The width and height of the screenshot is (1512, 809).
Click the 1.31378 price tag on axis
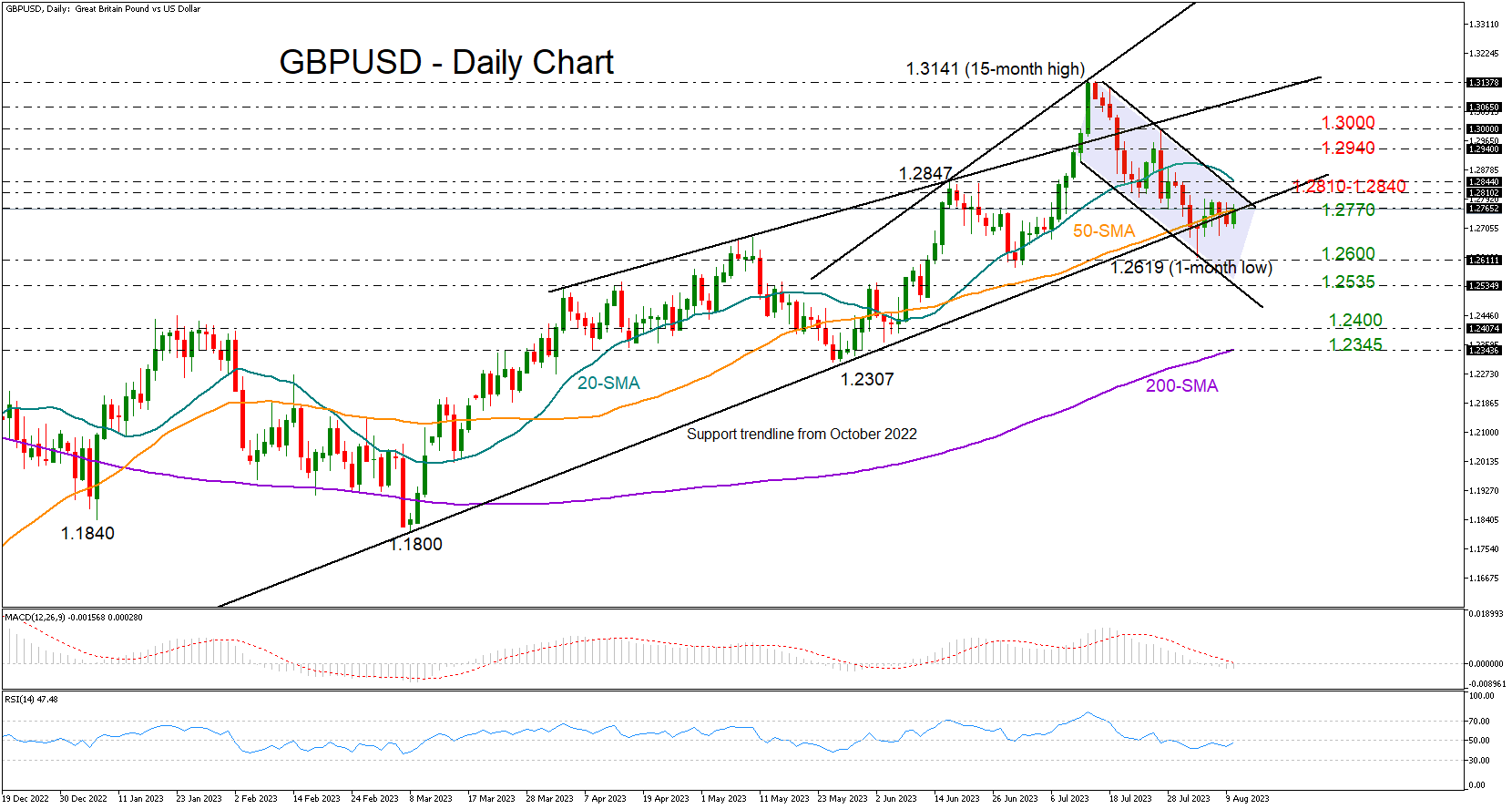click(x=1483, y=83)
